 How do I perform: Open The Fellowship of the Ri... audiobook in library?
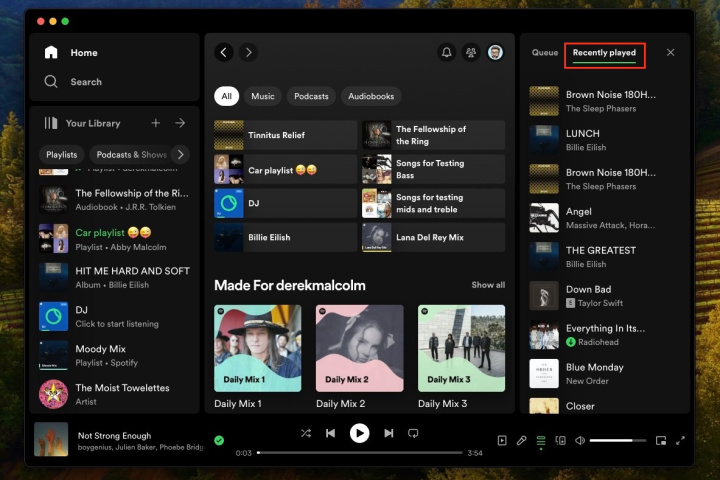[x=115, y=200]
